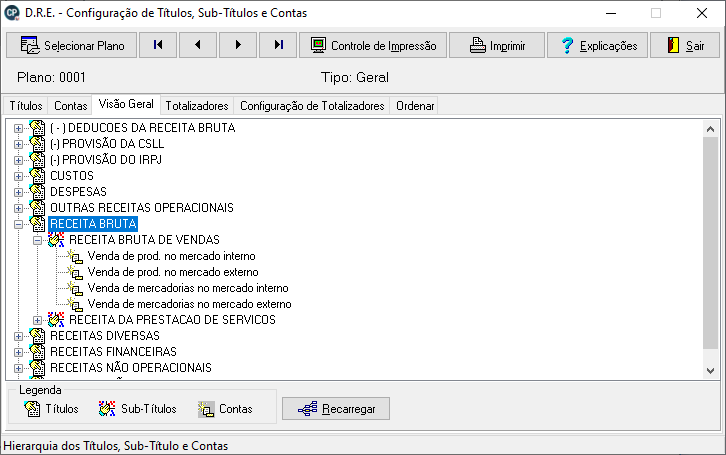Click the Sair button
The height and width of the screenshot is (455, 726).
685,45
